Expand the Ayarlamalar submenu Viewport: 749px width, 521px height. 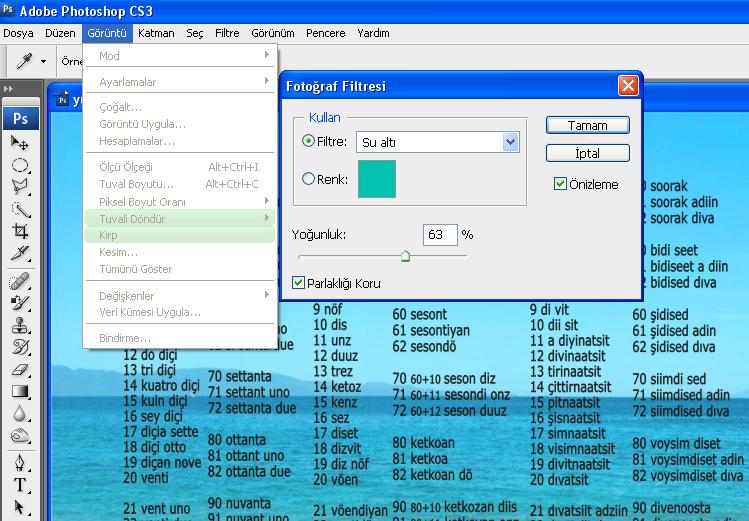point(180,82)
